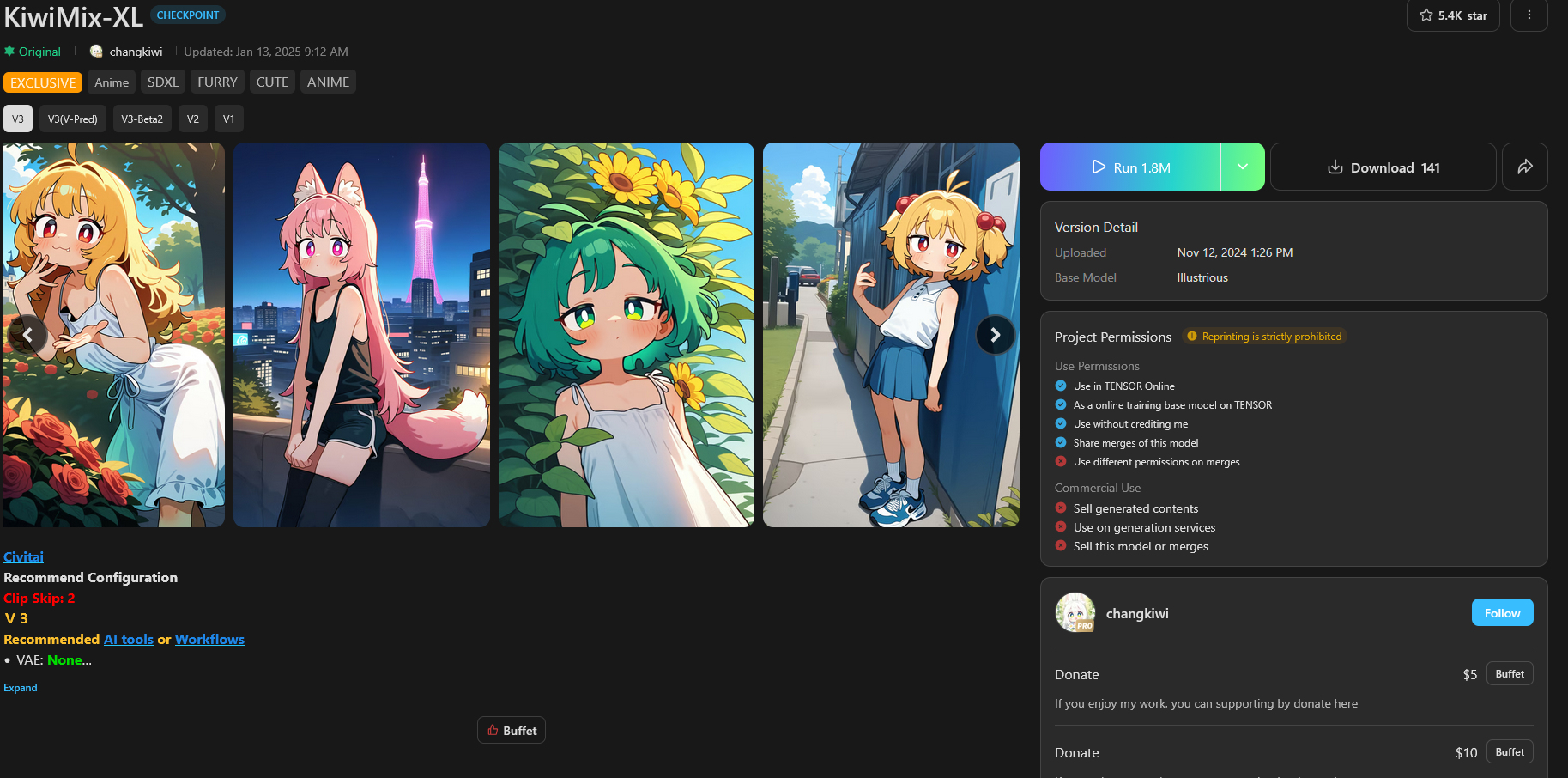
Task: Click the Buffet button for $5 donation
Action: point(1509,674)
